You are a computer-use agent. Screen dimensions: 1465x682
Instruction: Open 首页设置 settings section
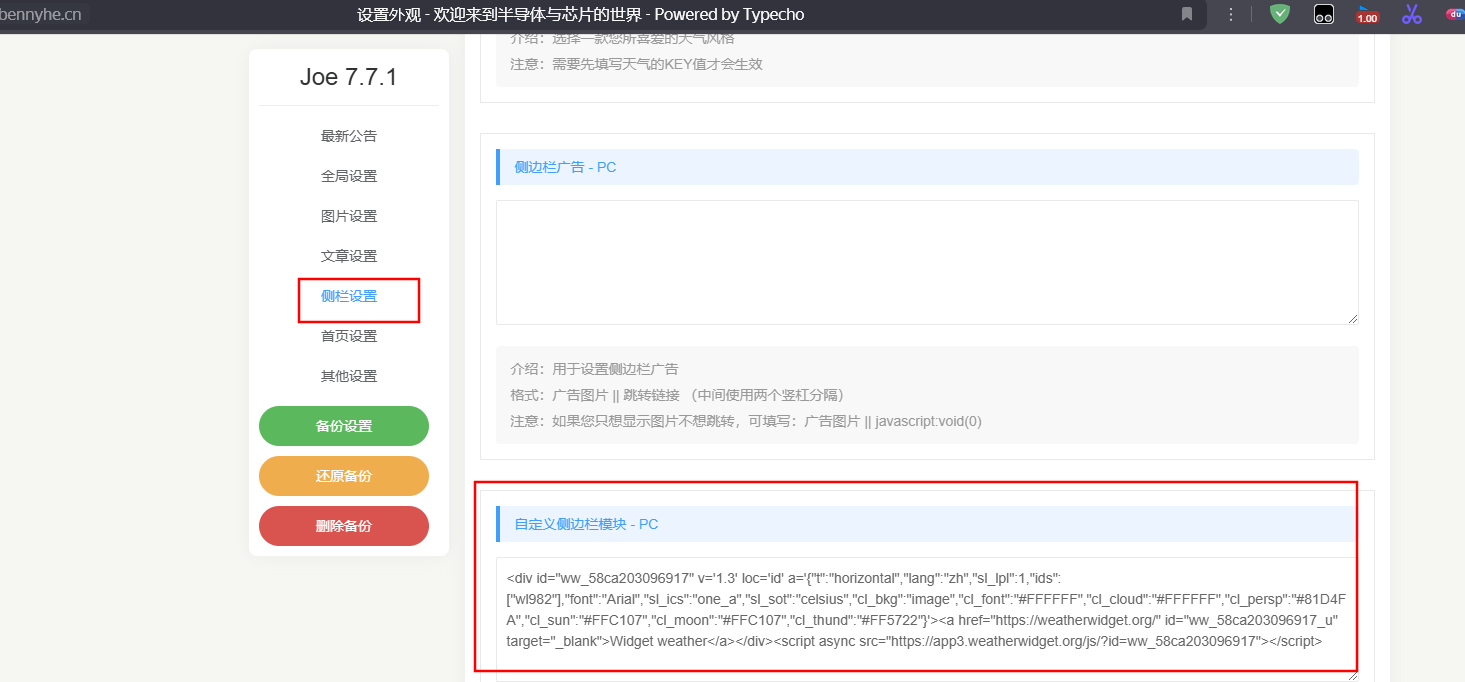tap(349, 336)
